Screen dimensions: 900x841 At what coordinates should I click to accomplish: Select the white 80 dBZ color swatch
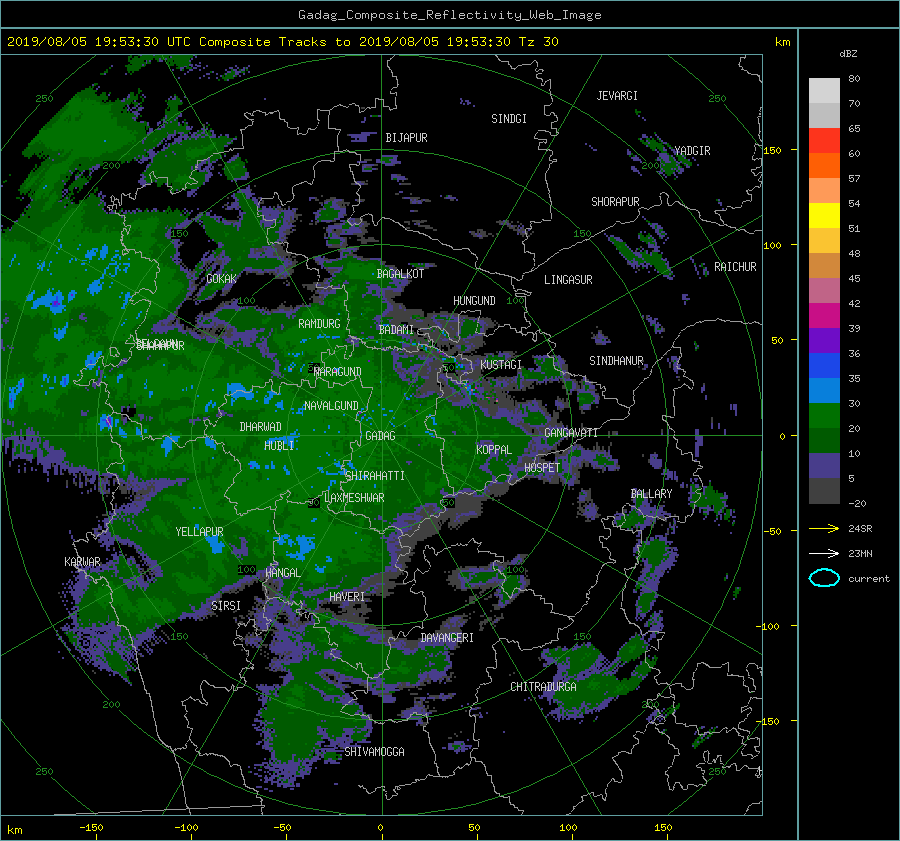[x=824, y=90]
